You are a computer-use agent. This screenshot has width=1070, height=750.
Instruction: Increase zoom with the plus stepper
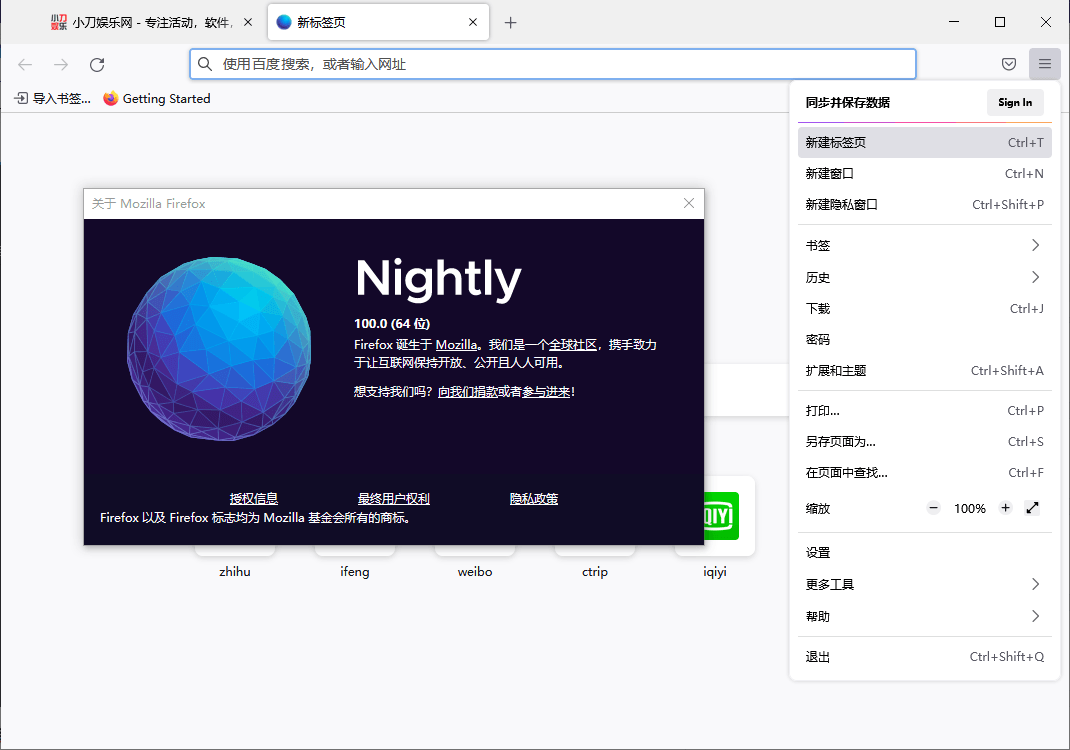1005,508
